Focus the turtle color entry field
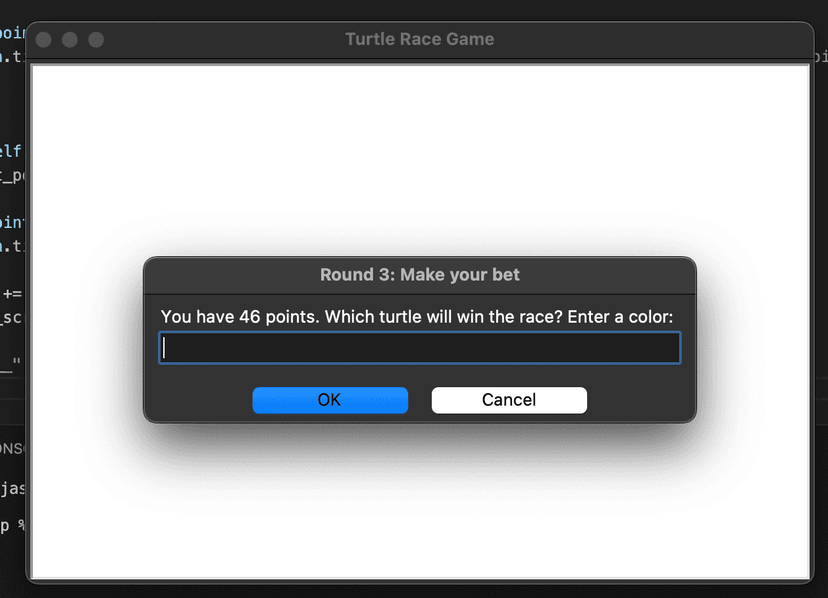 pyautogui.click(x=420, y=348)
